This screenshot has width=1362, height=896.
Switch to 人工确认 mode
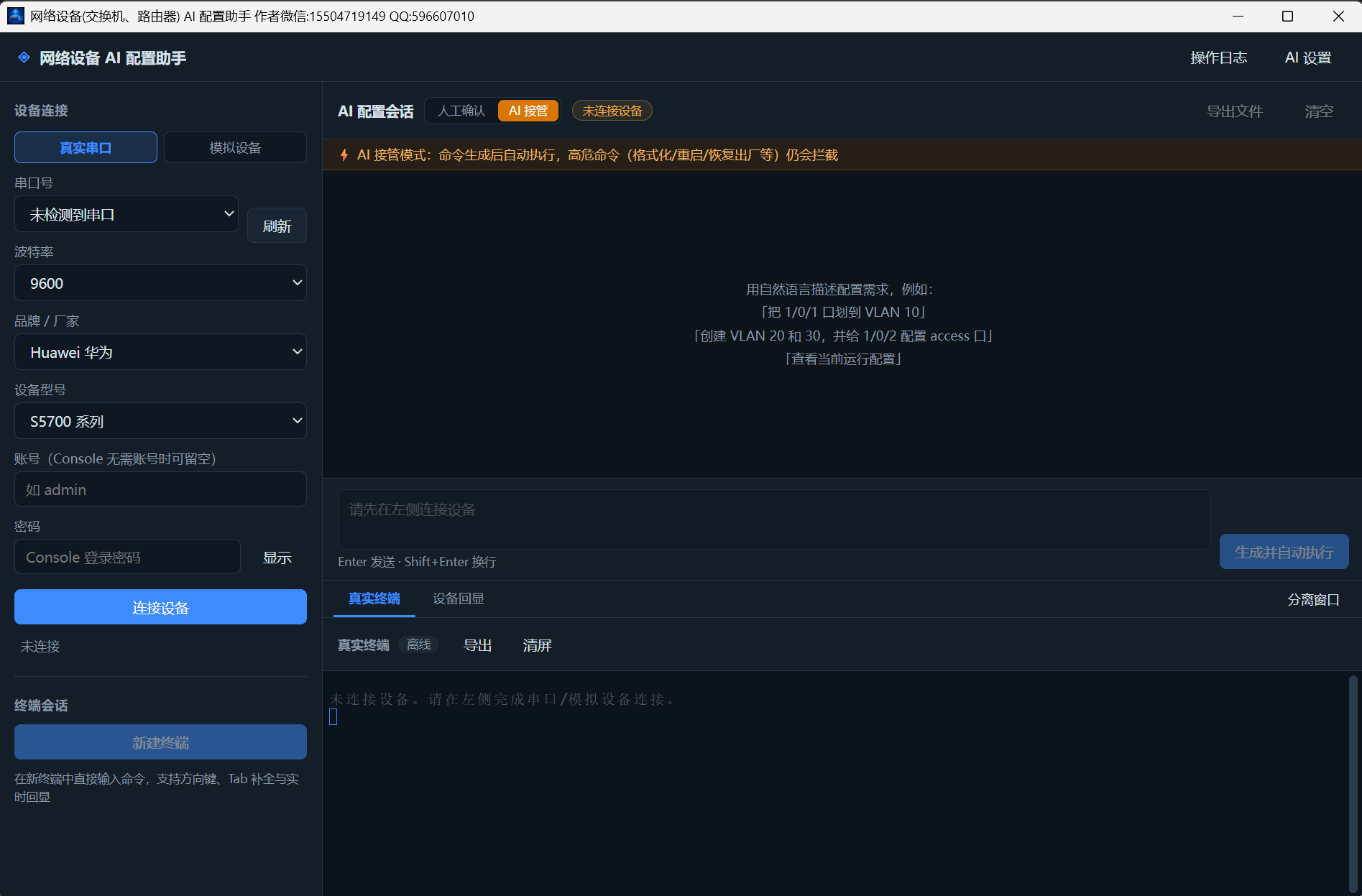(461, 111)
